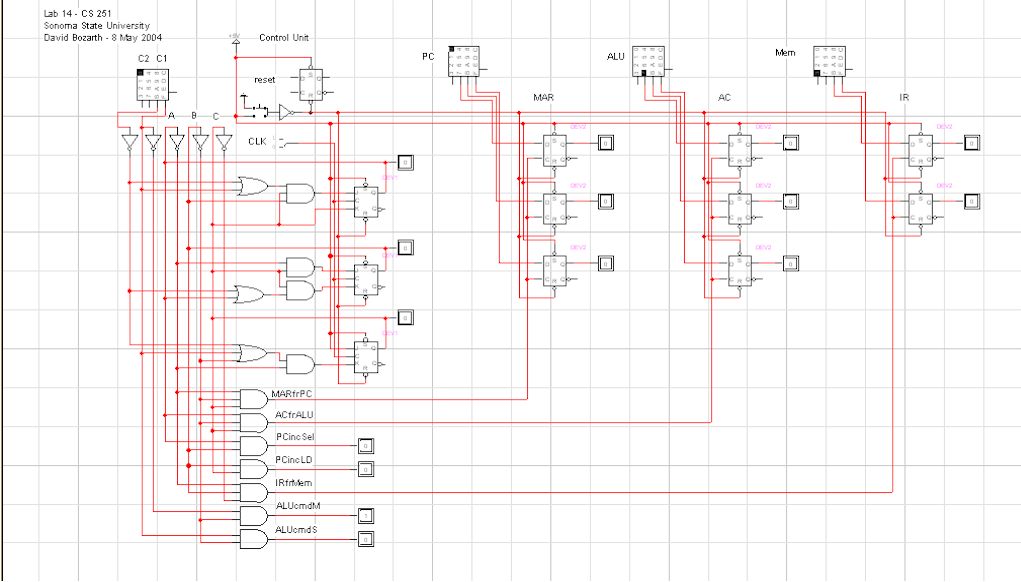Select the top Control Unit state flip-flop
Viewport: 1021px width, 582px height.
pos(365,202)
